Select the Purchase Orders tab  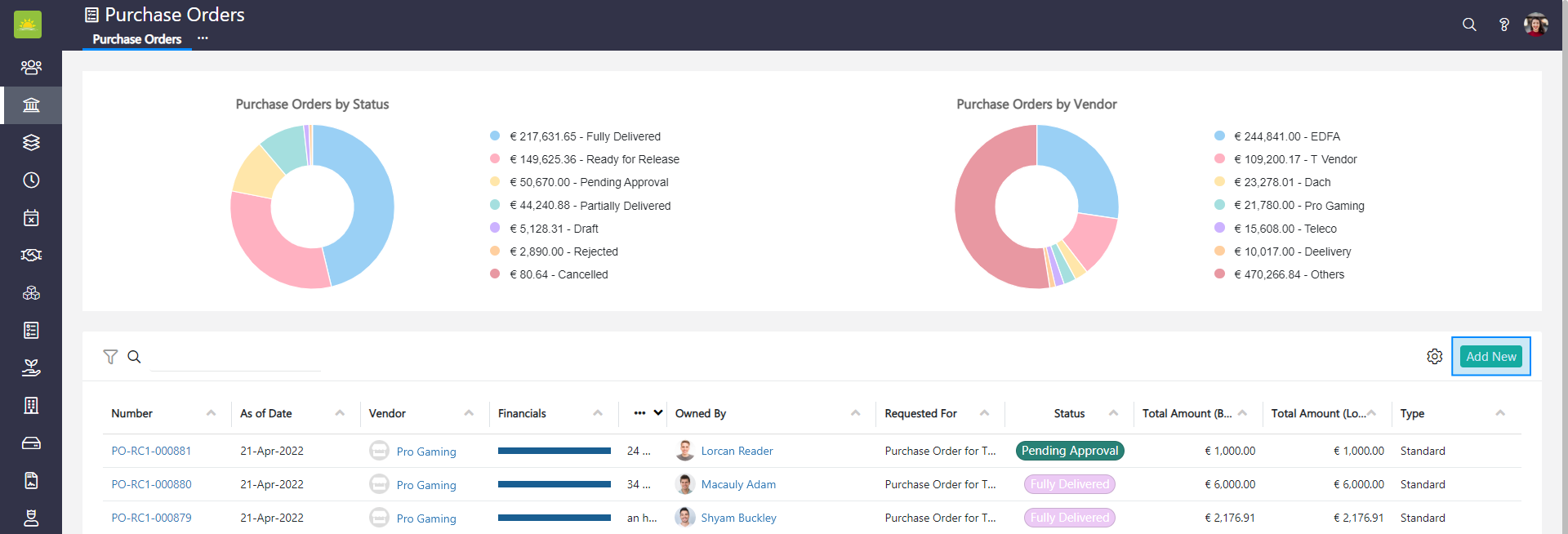(136, 39)
